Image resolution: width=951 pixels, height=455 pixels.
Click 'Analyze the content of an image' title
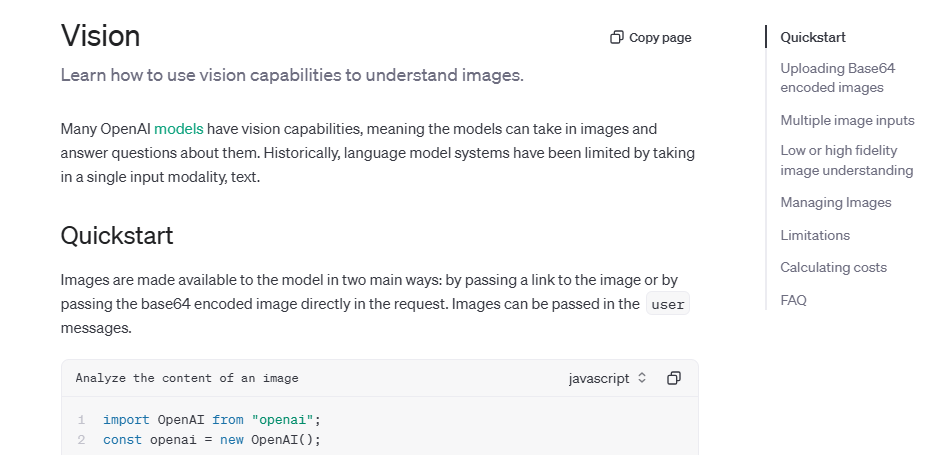tap(187, 378)
